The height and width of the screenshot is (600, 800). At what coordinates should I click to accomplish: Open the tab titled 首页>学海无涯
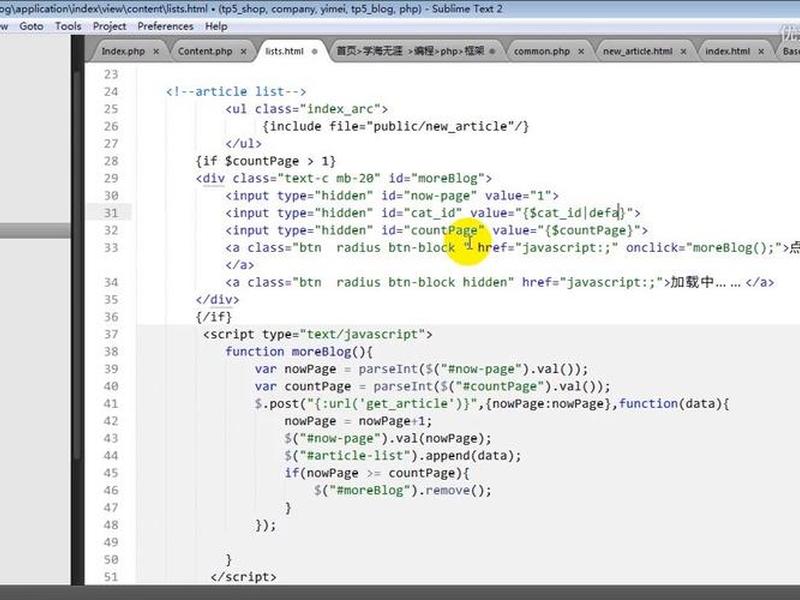click(410, 51)
